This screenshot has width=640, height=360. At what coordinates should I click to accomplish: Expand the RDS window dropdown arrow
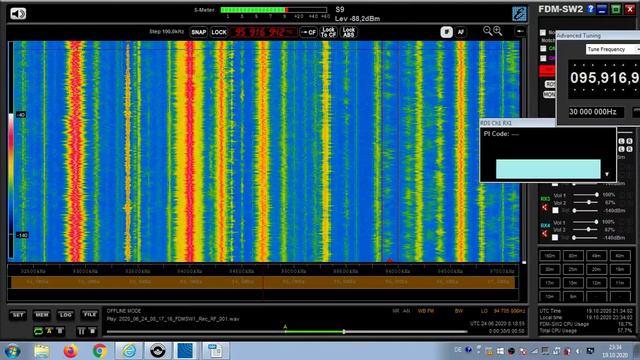click(x=607, y=174)
